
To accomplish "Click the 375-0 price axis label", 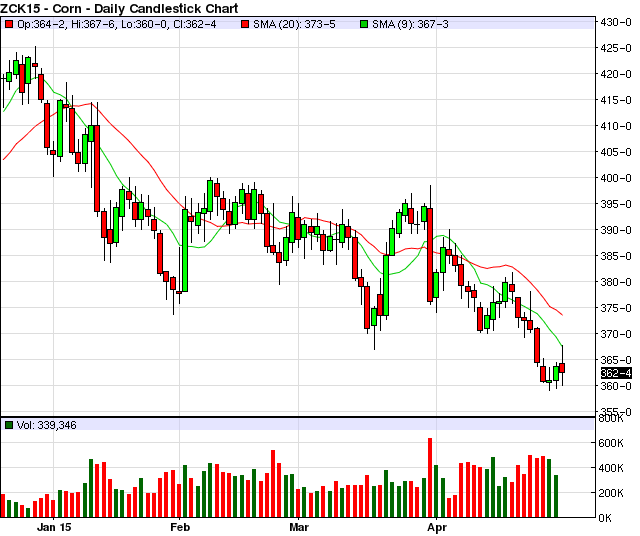I will click(x=616, y=308).
